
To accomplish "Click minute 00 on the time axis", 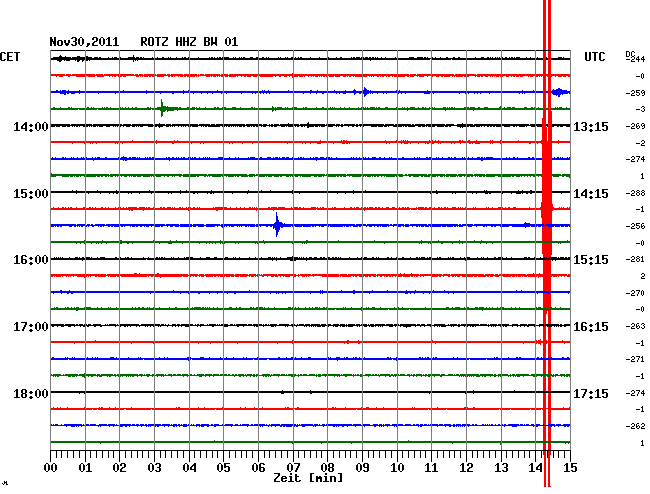I will pos(51,467).
